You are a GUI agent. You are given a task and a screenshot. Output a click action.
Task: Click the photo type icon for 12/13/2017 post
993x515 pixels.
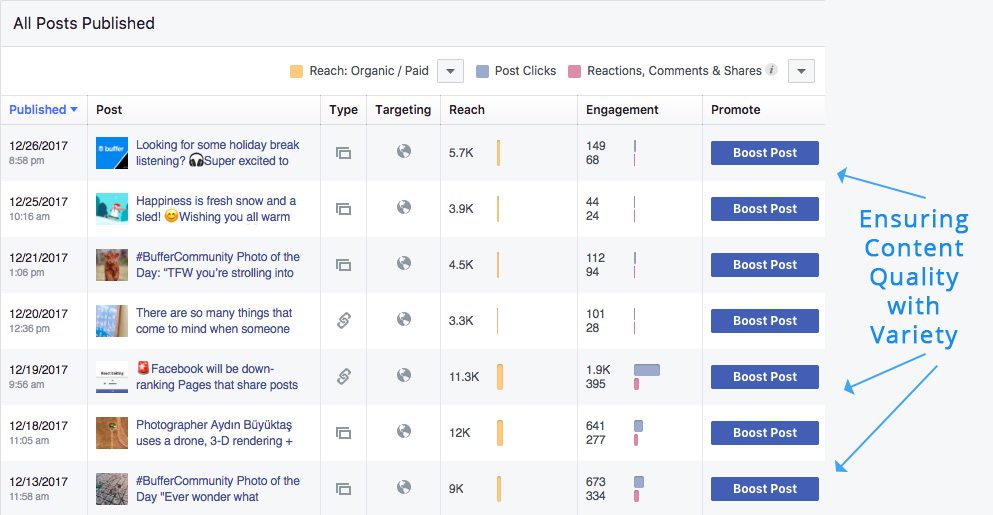click(343, 489)
